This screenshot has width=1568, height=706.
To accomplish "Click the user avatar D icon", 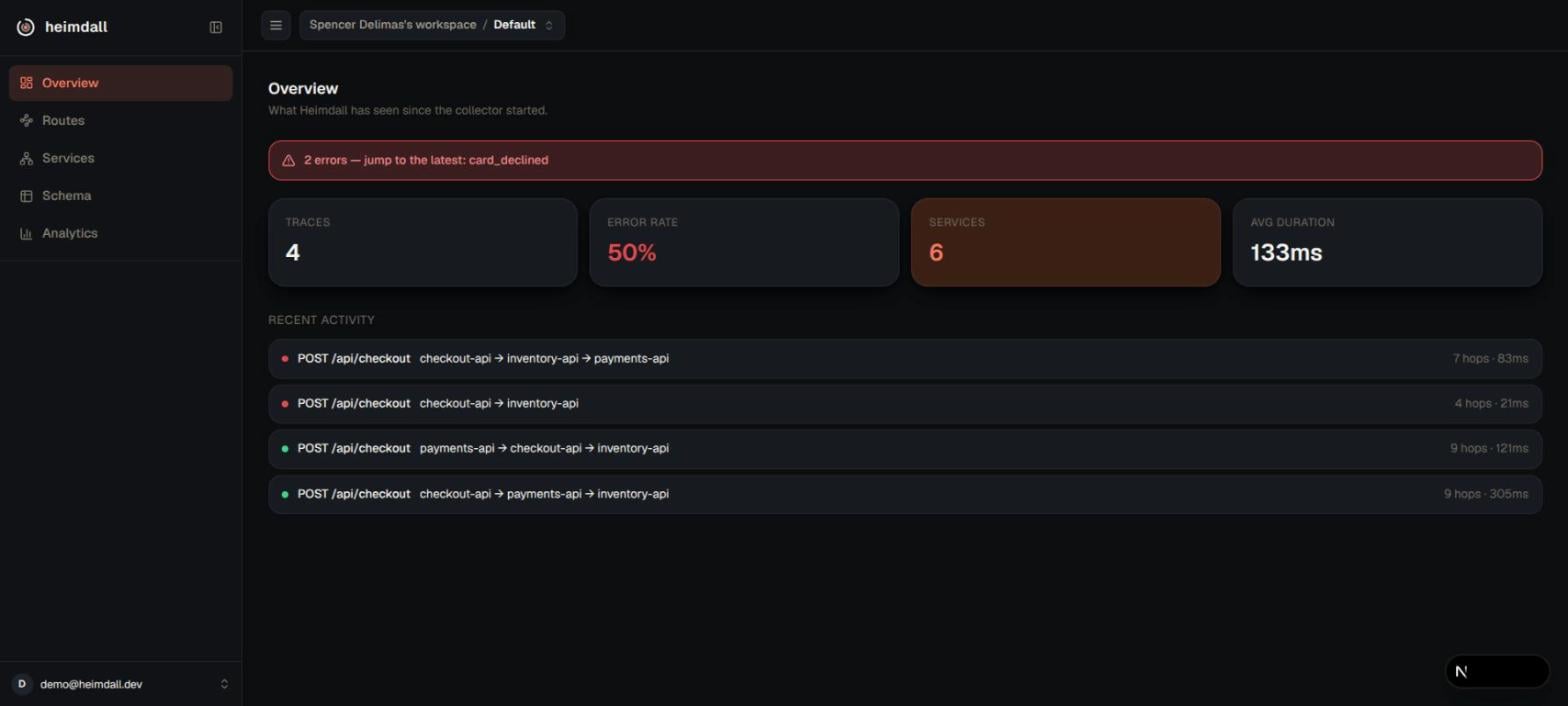I will coord(22,684).
